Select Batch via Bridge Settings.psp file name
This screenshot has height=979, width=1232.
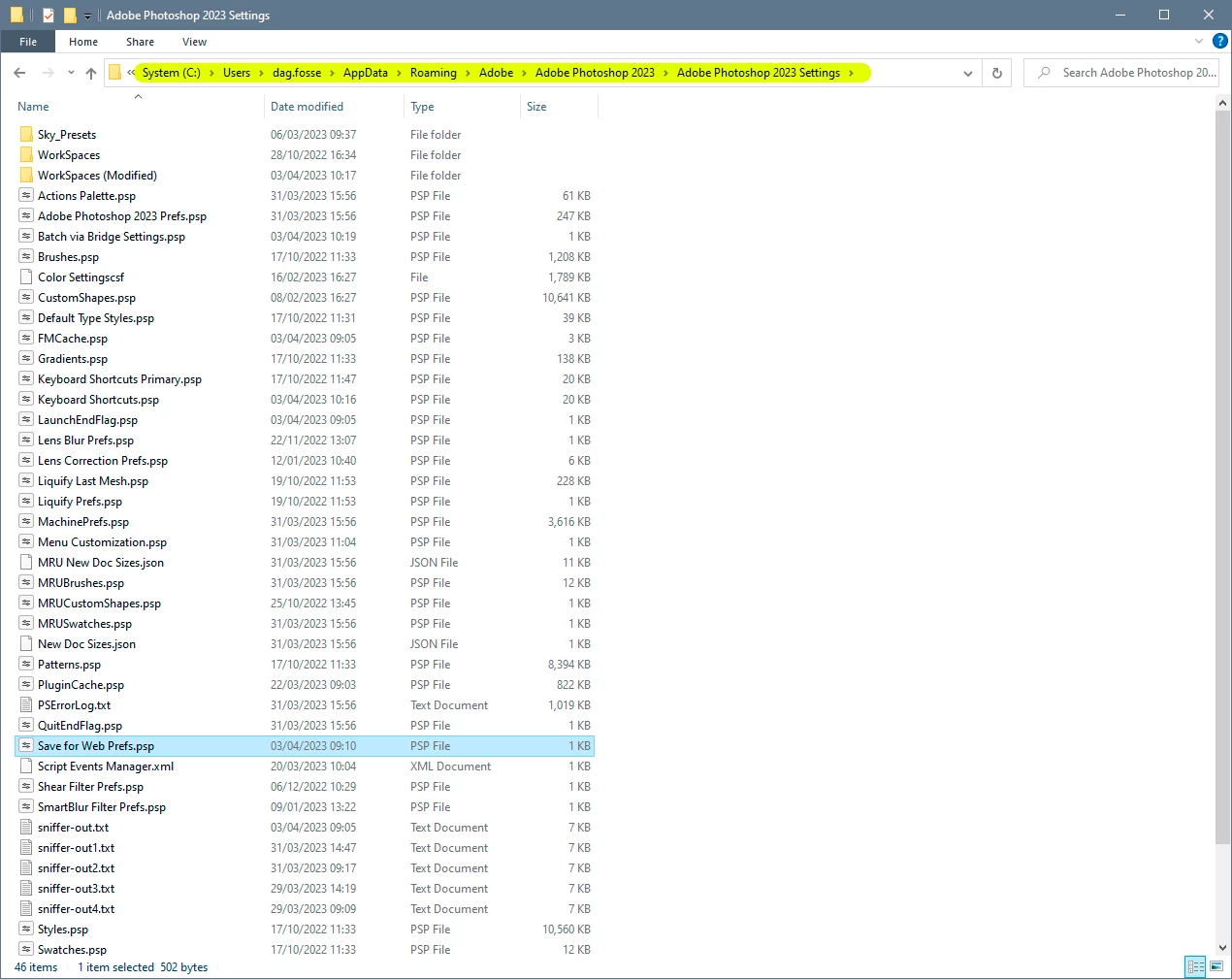112,237
